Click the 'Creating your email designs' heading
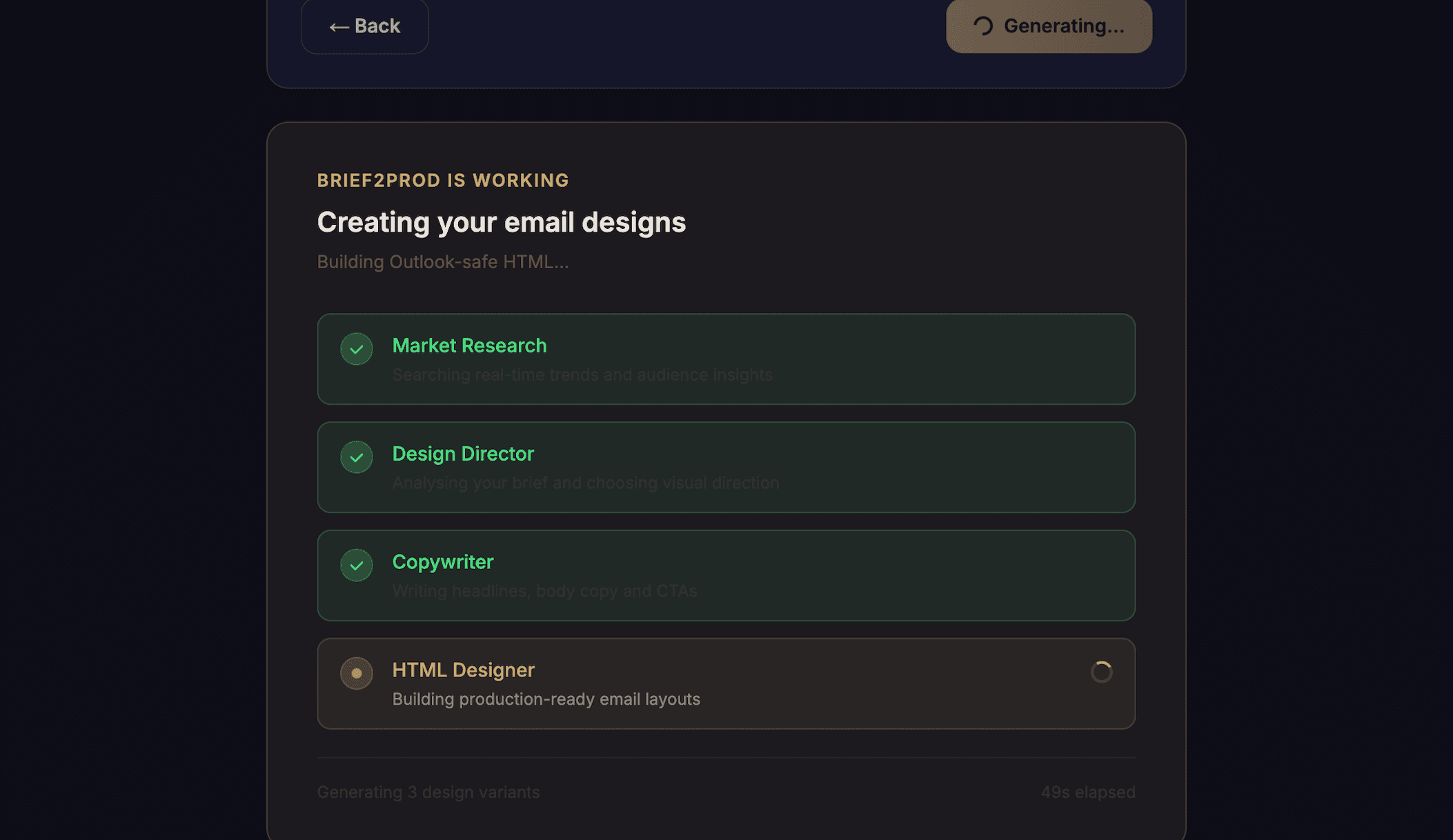This screenshot has width=1453, height=840. coord(501,222)
